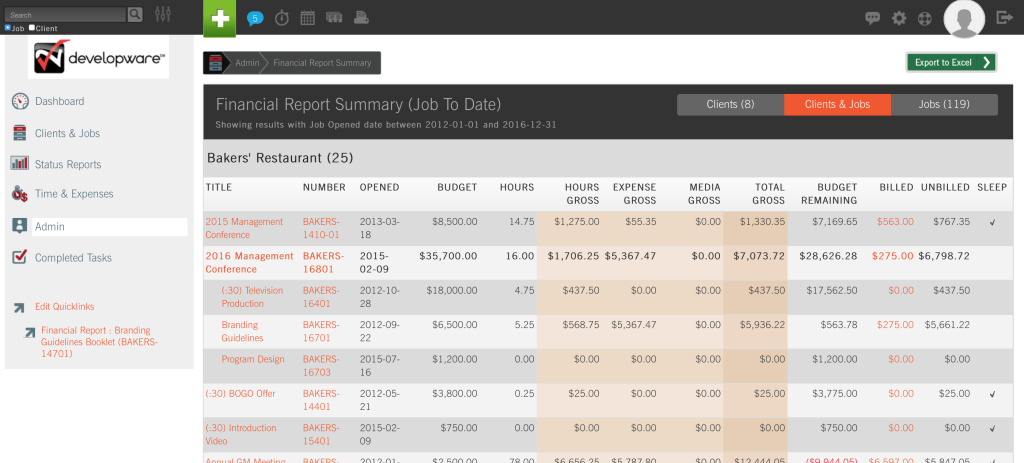Click the arrow on Export to Excel
The image size is (1024, 463).
click(987, 62)
